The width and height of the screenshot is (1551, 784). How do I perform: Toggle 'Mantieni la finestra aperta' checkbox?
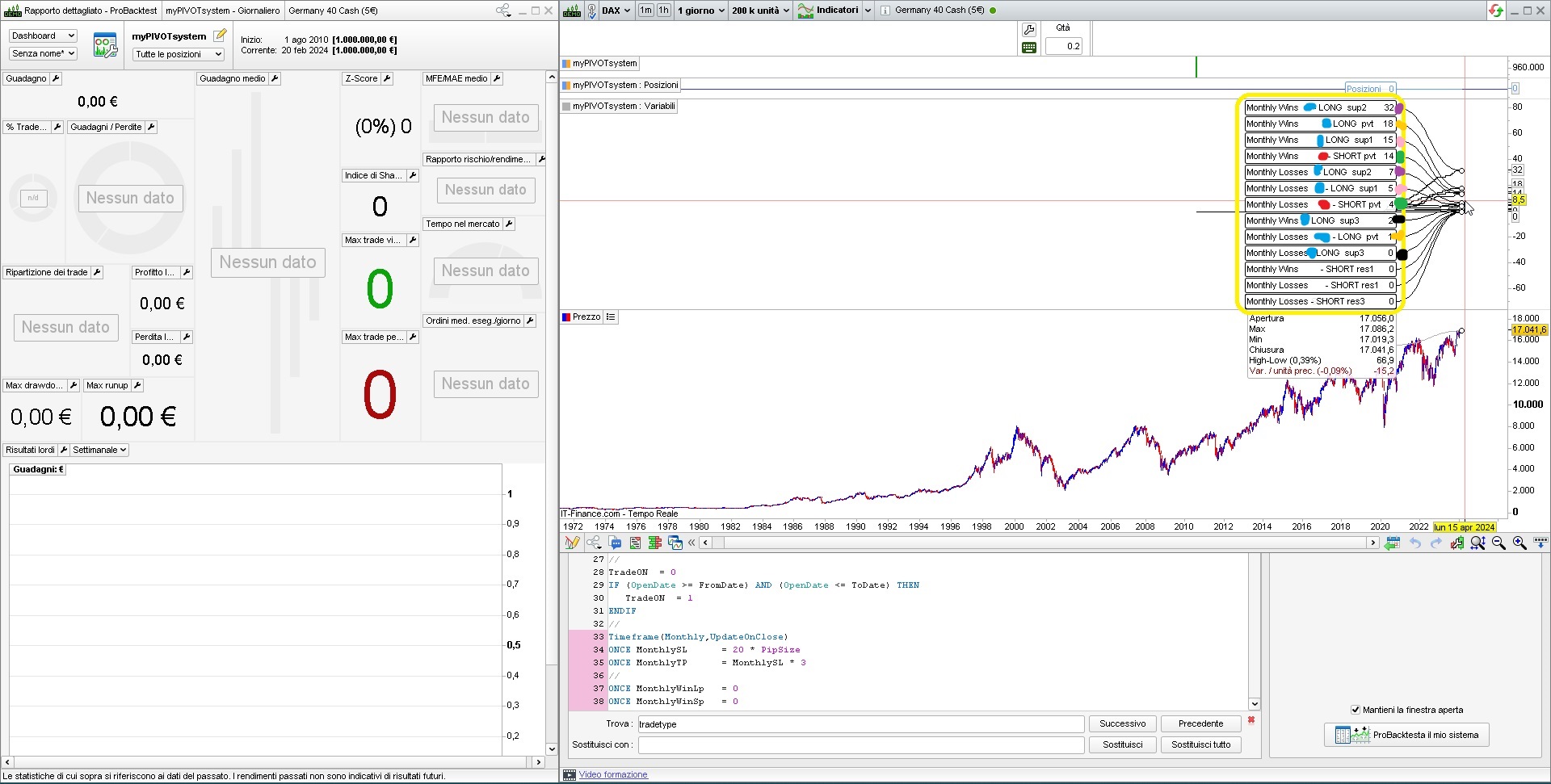1356,710
